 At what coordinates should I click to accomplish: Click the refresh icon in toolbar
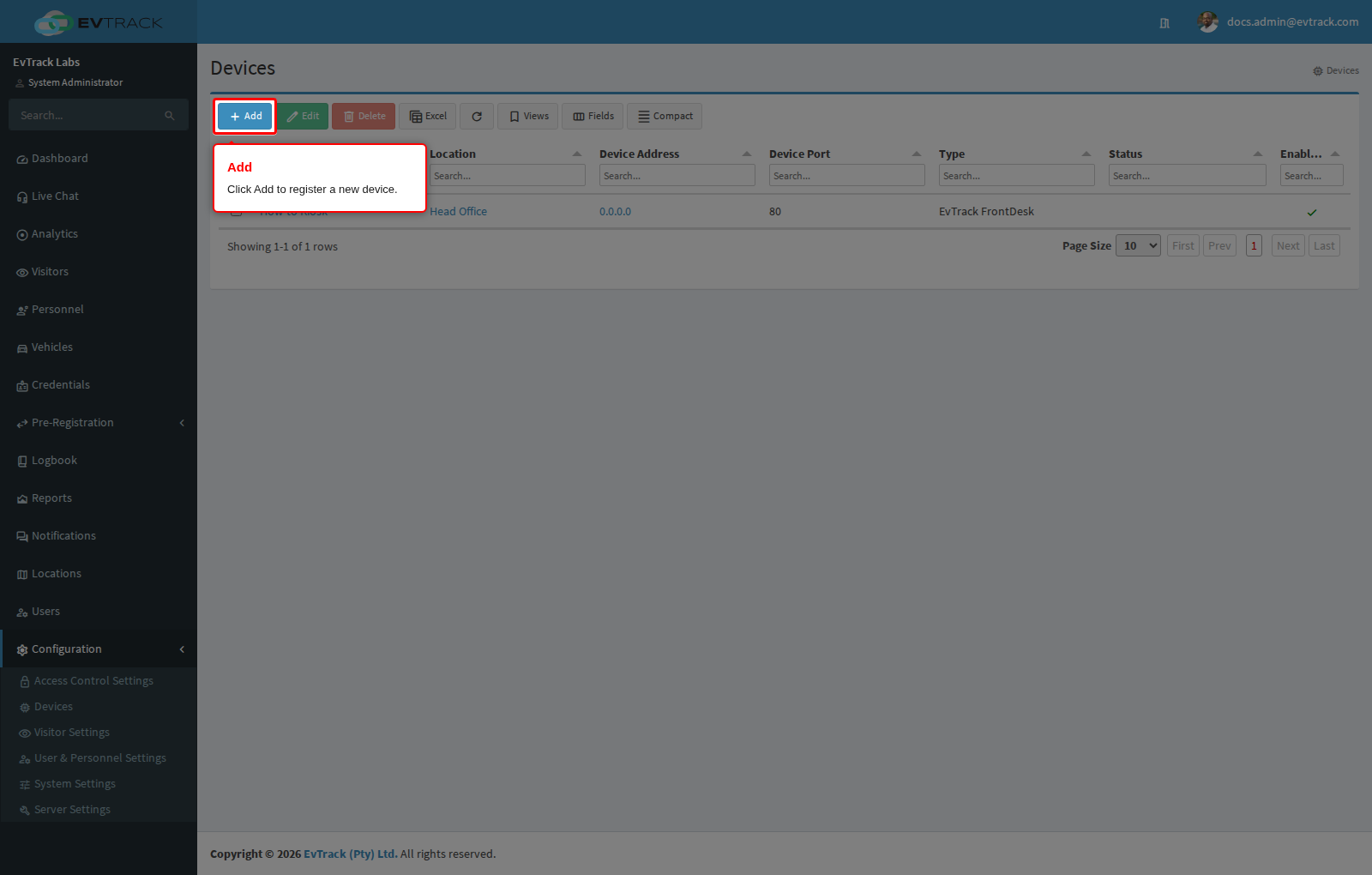pyautogui.click(x=477, y=117)
